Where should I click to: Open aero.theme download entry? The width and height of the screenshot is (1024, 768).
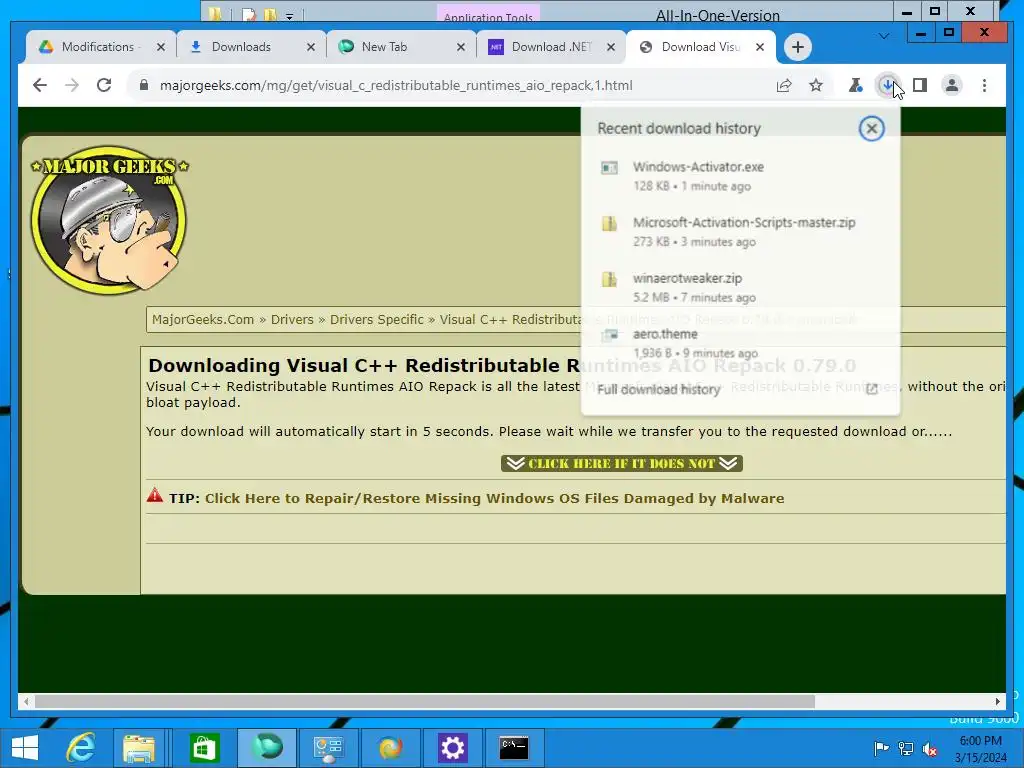coord(740,343)
